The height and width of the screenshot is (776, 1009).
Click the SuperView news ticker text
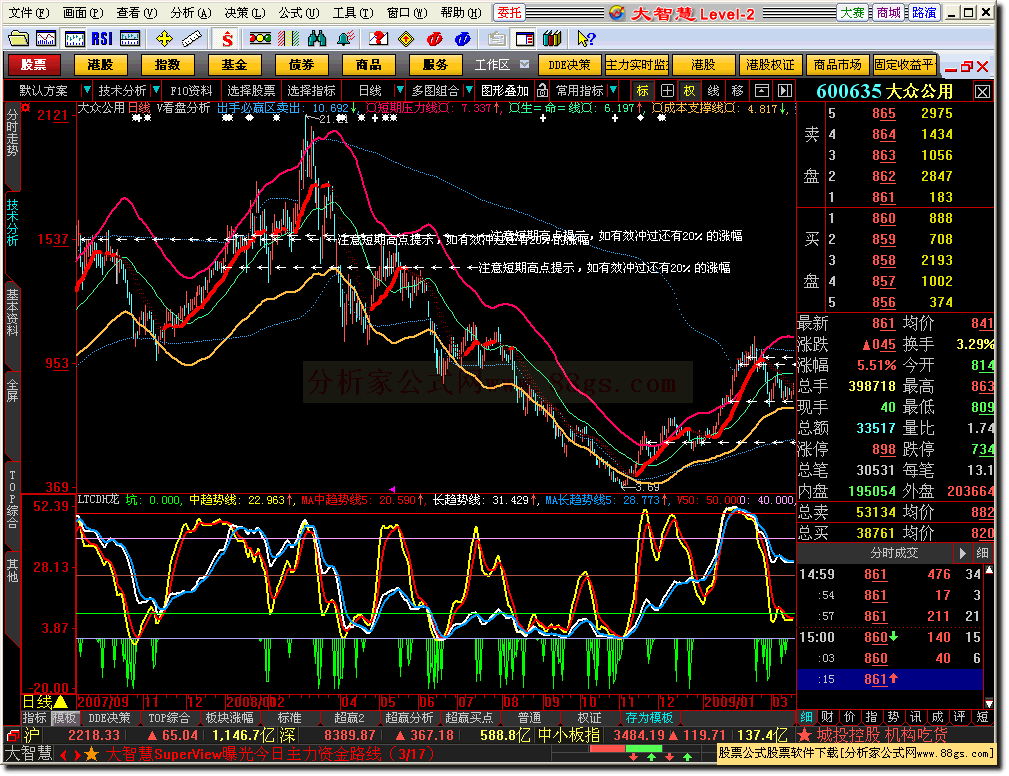(270, 754)
